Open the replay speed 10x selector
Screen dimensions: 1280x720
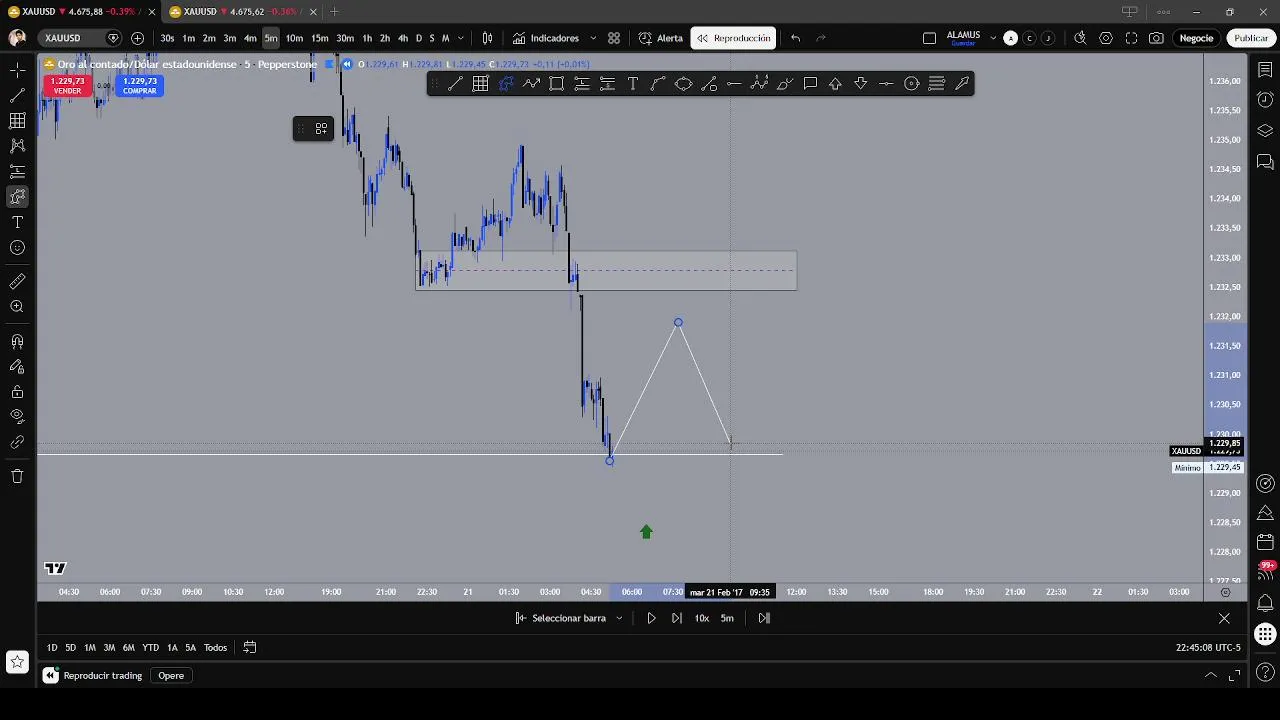tap(701, 618)
